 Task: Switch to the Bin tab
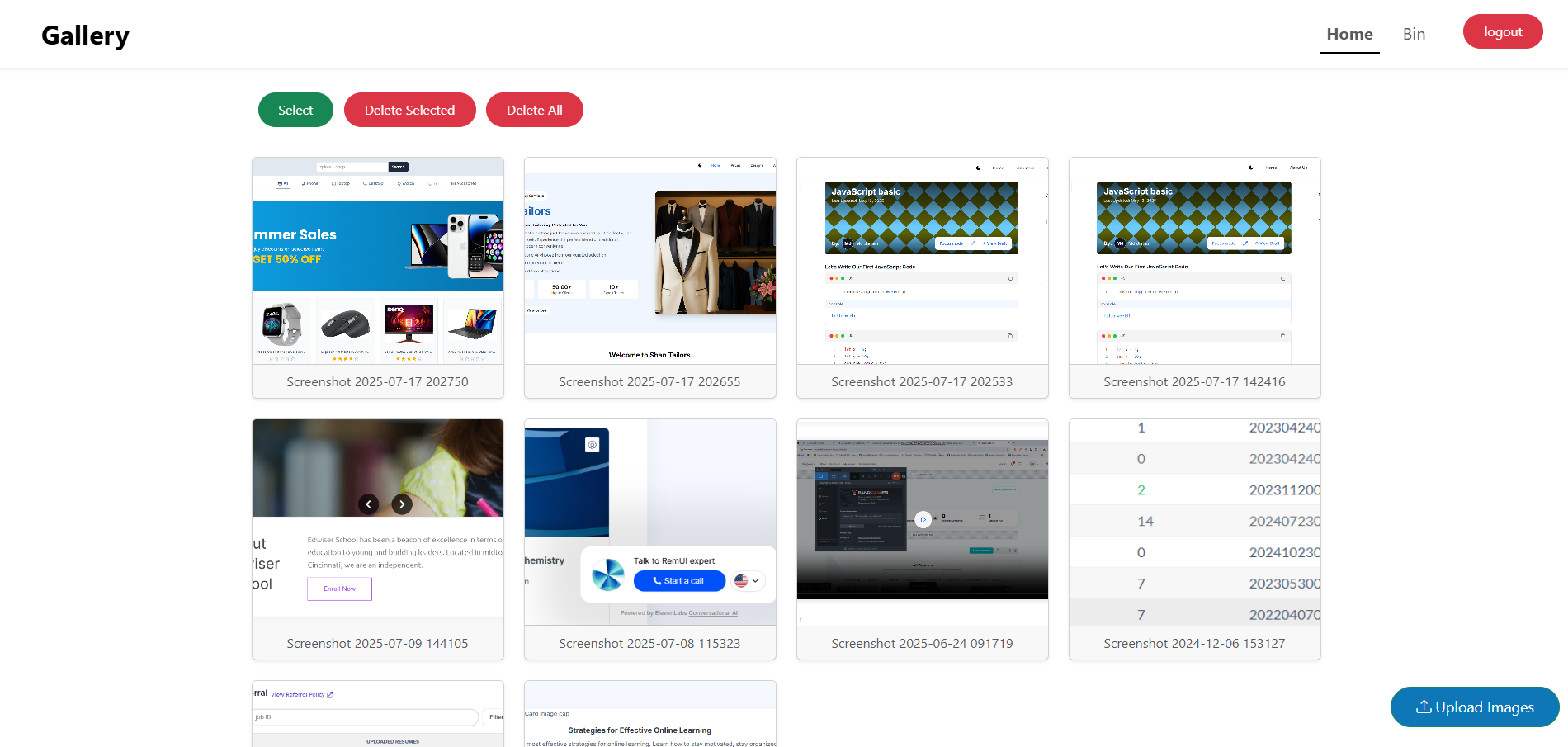pos(1414,34)
